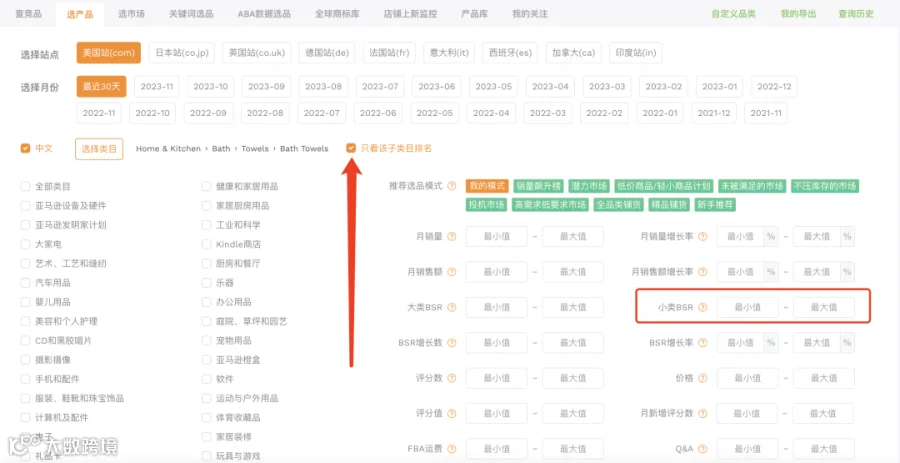Select the 德国站(de) site
900x463 pixels.
327,53
